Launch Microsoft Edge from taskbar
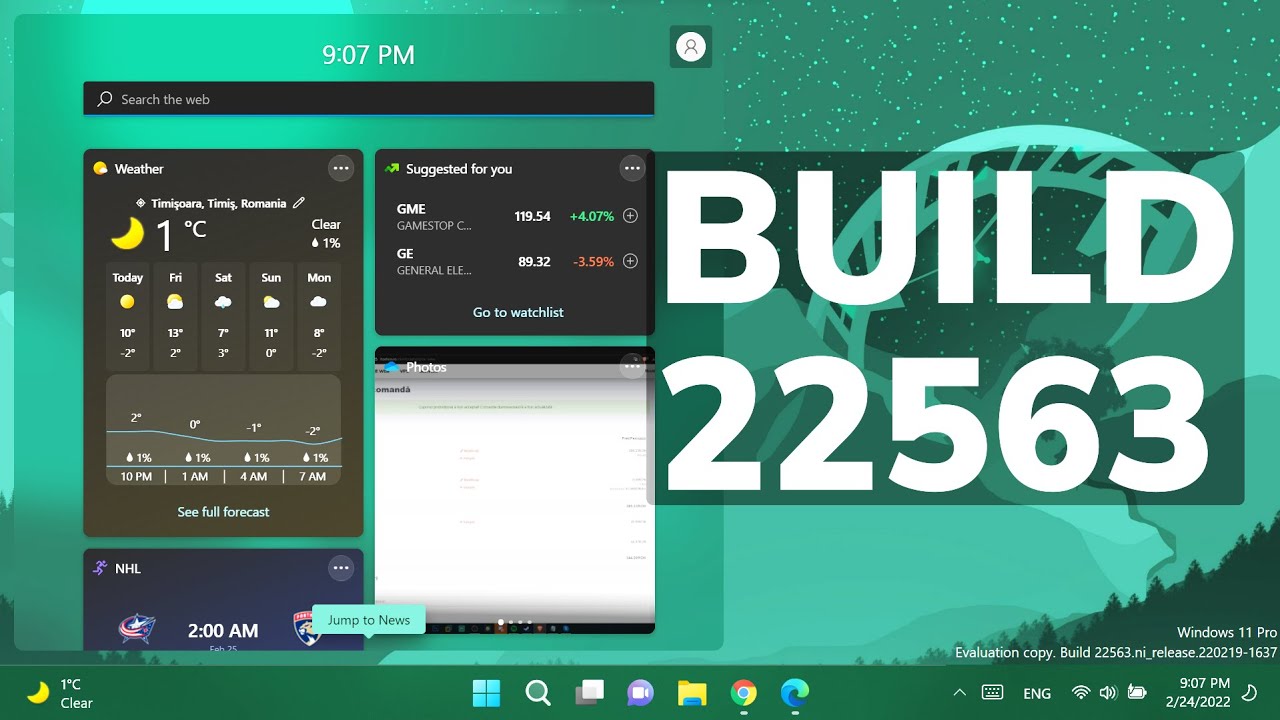Image resolution: width=1280 pixels, height=720 pixels. [795, 692]
